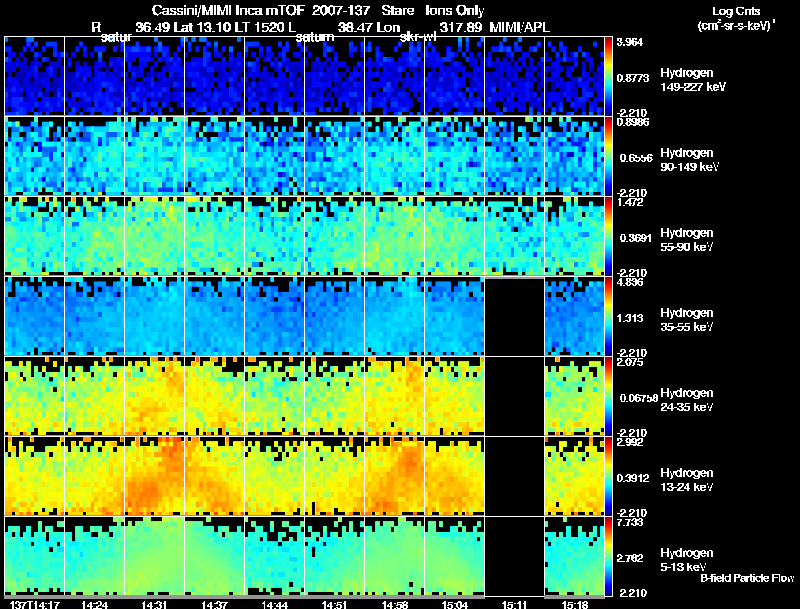Select the 'Hydrogen 149-227 keV' row label
800x609 pixels.
pos(692,80)
